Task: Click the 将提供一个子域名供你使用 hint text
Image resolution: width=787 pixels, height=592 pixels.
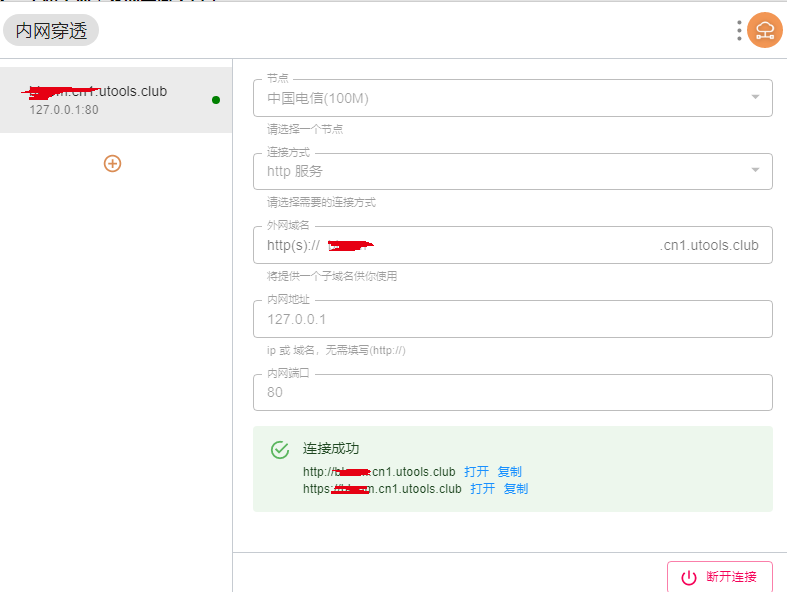Action: pyautogui.click(x=332, y=276)
